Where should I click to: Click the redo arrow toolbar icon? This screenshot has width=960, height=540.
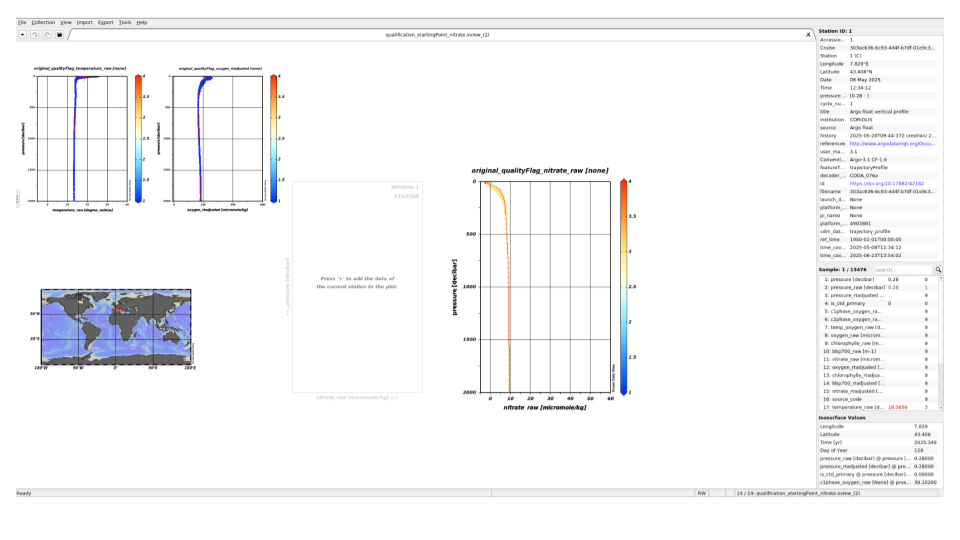coord(47,34)
